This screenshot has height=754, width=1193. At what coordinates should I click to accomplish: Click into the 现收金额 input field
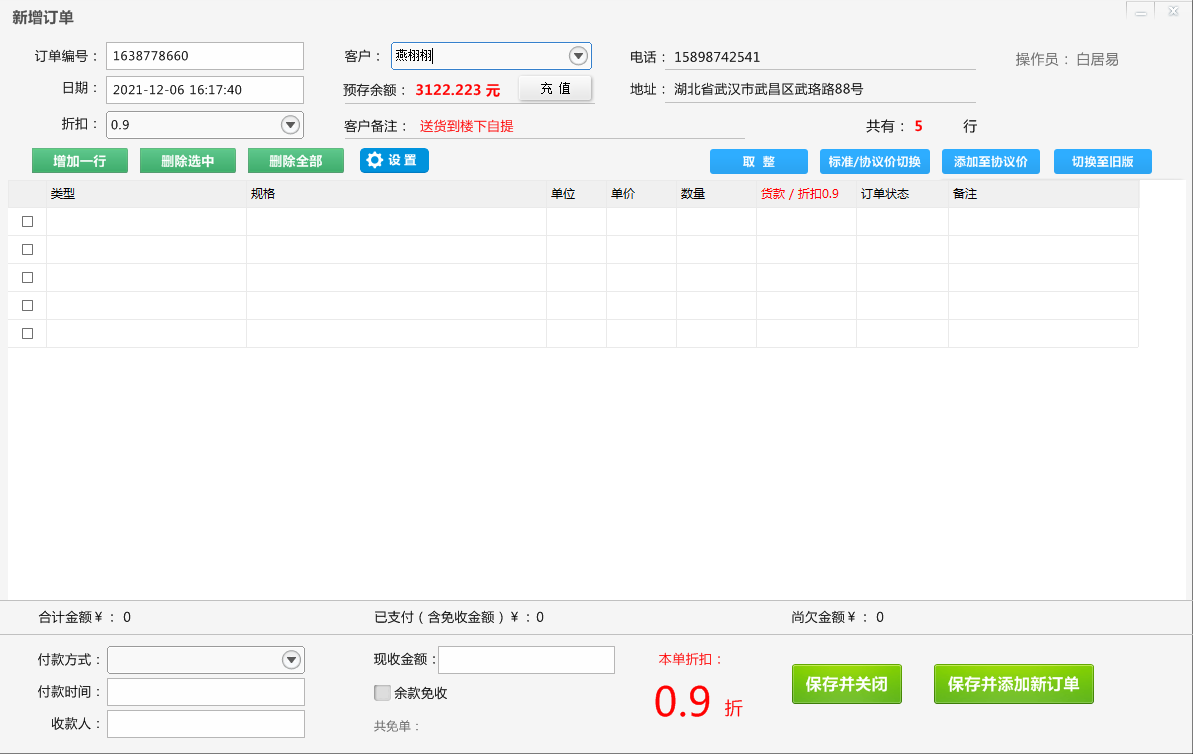pos(526,660)
